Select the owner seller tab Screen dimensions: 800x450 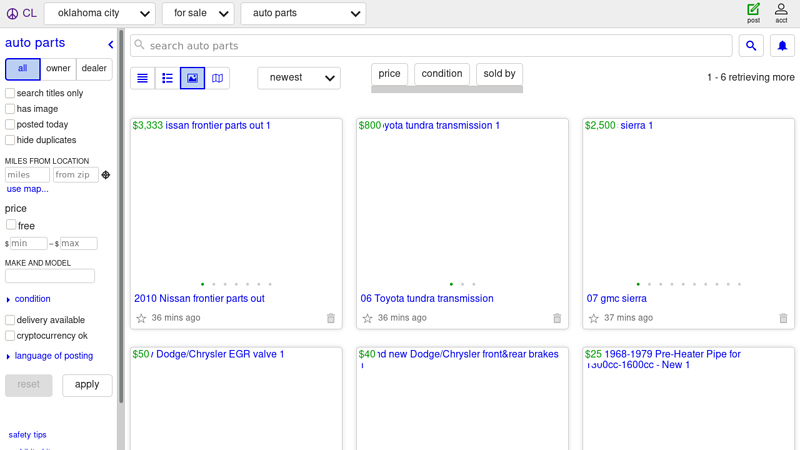(x=58, y=69)
